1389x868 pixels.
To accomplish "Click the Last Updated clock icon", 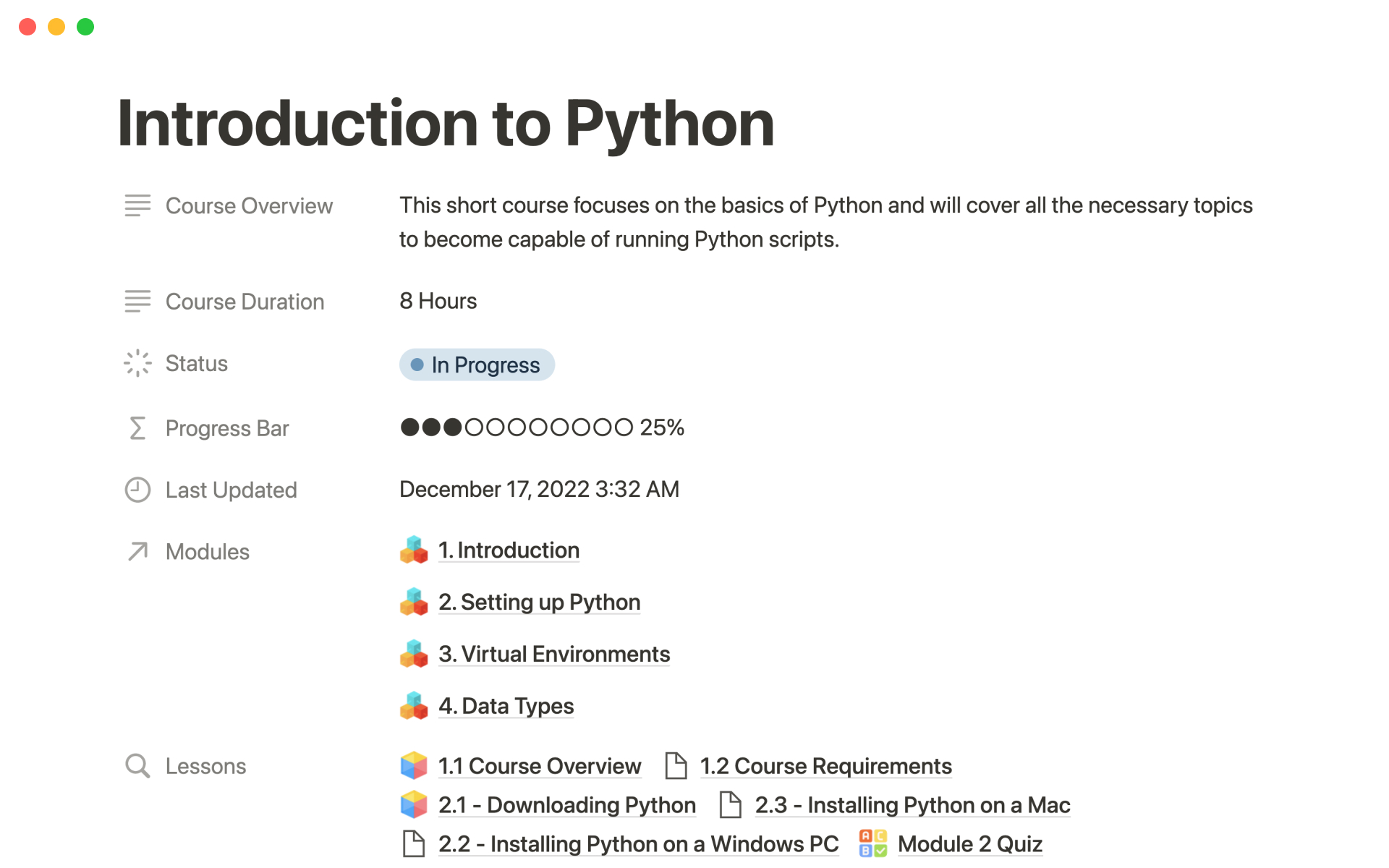I will (137, 490).
